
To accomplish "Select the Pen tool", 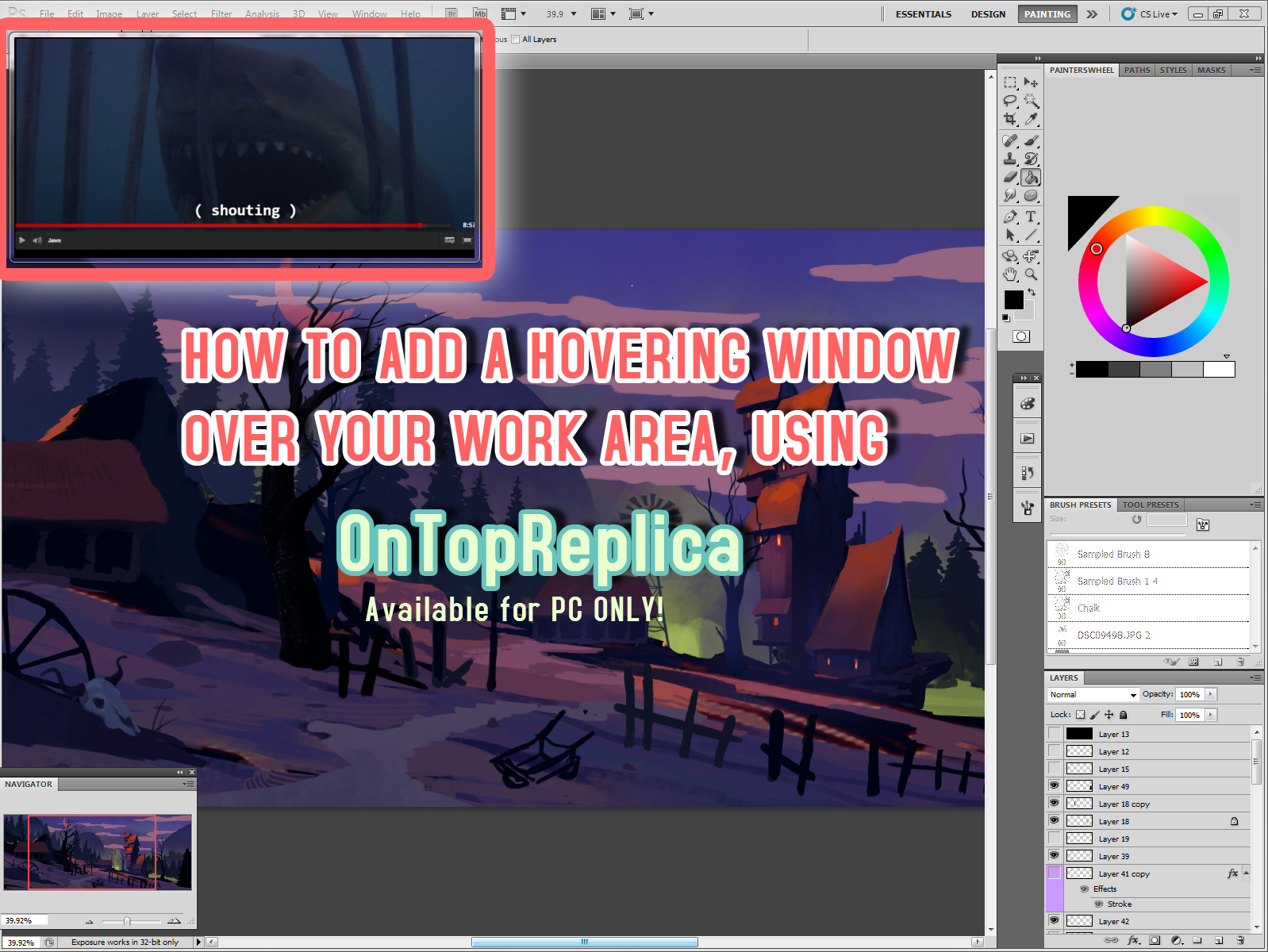I will (x=1010, y=217).
